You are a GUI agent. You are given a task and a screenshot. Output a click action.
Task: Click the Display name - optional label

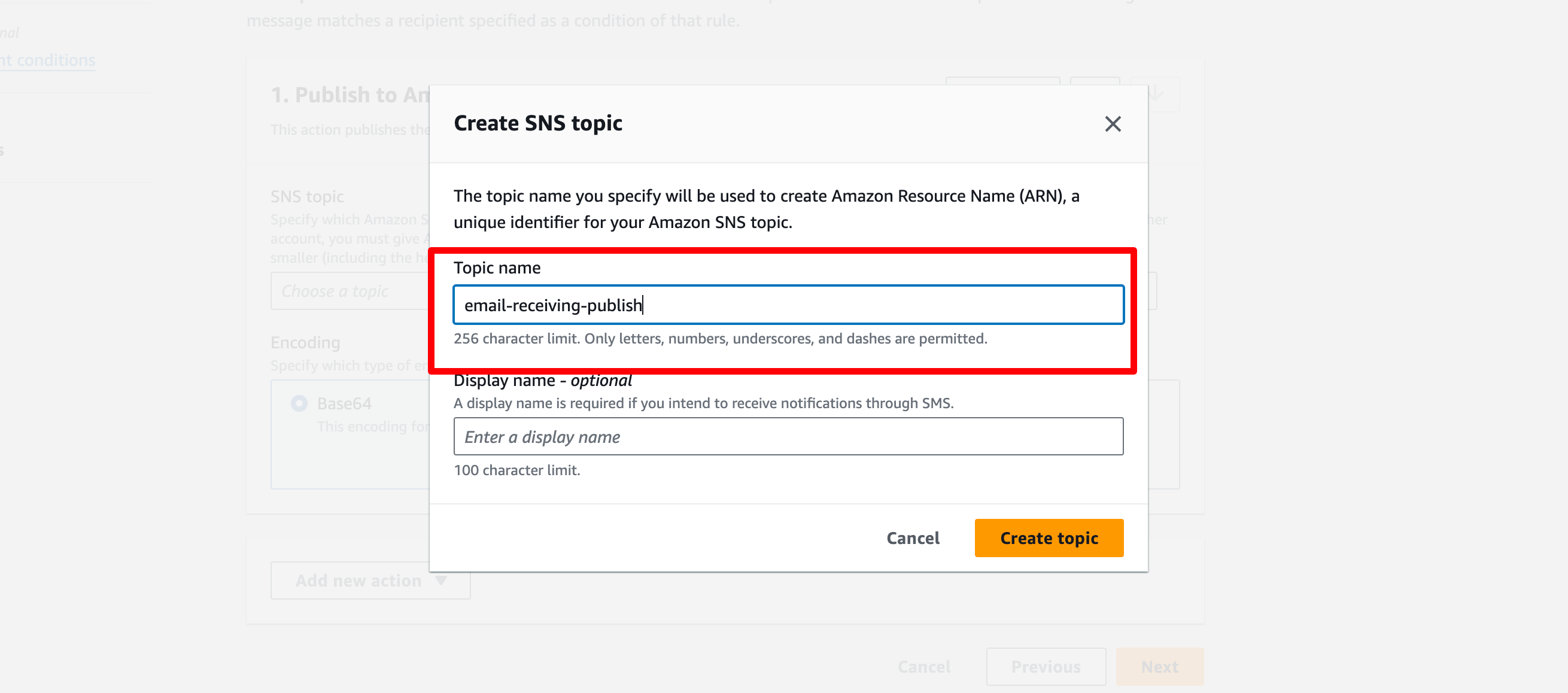[542, 380]
